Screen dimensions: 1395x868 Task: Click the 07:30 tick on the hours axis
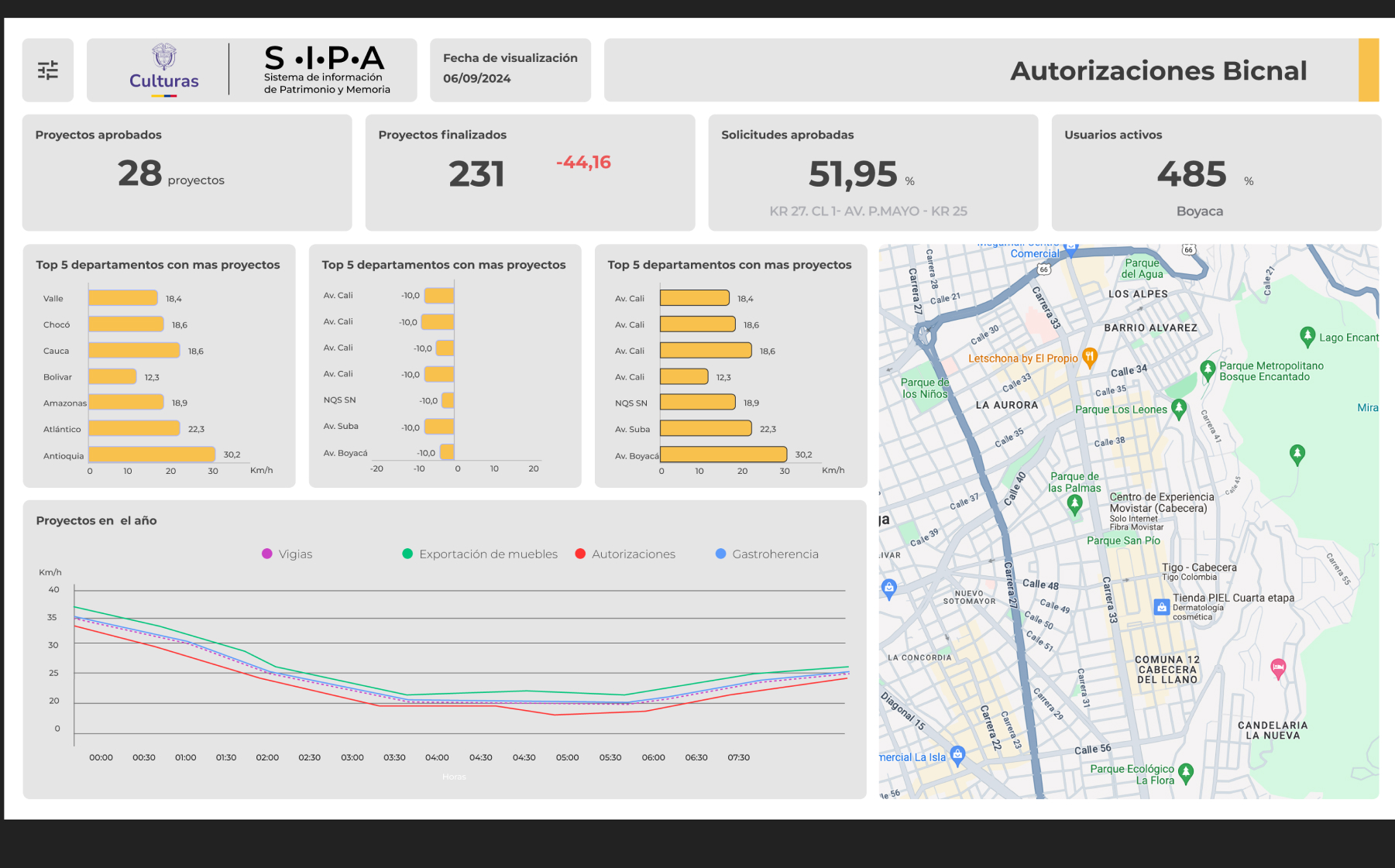click(x=739, y=757)
